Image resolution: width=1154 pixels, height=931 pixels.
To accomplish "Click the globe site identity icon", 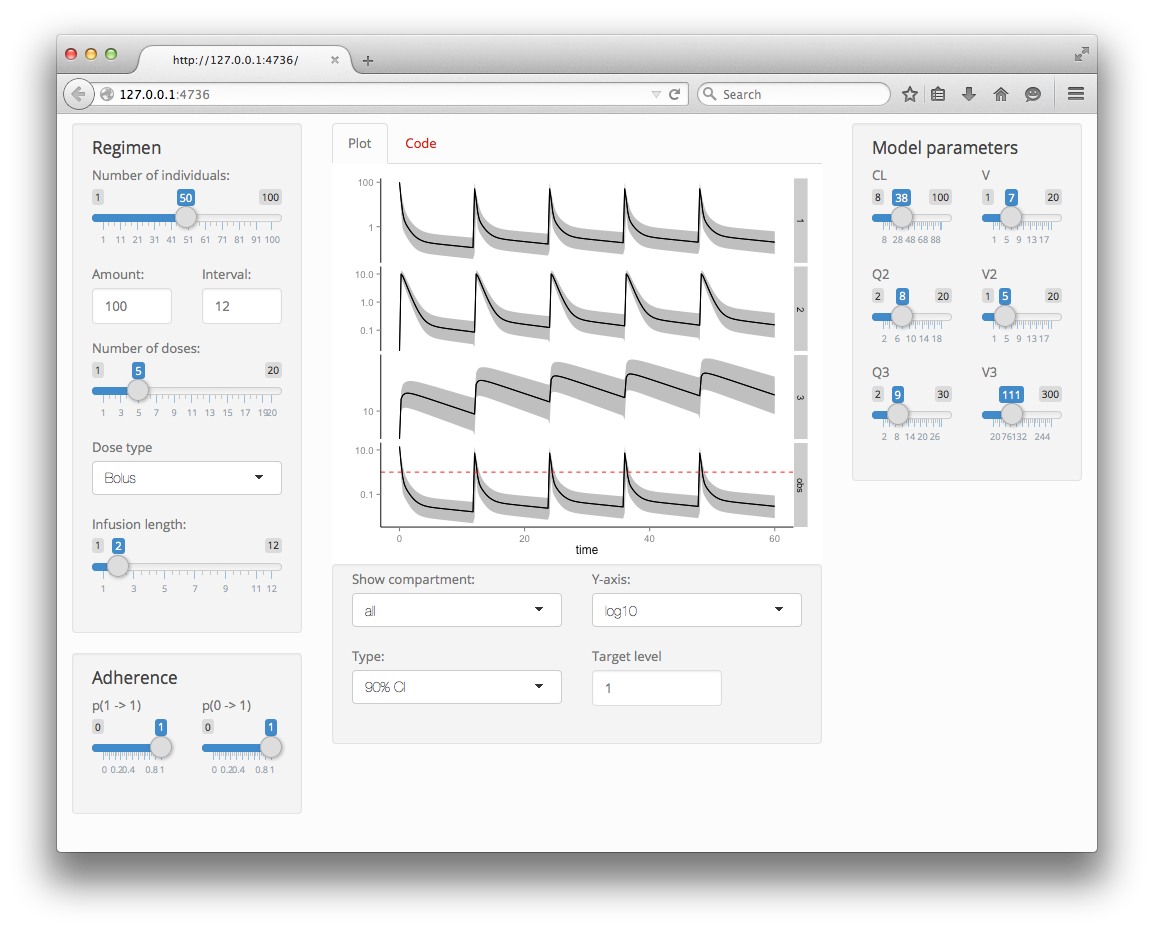I will click(107, 94).
